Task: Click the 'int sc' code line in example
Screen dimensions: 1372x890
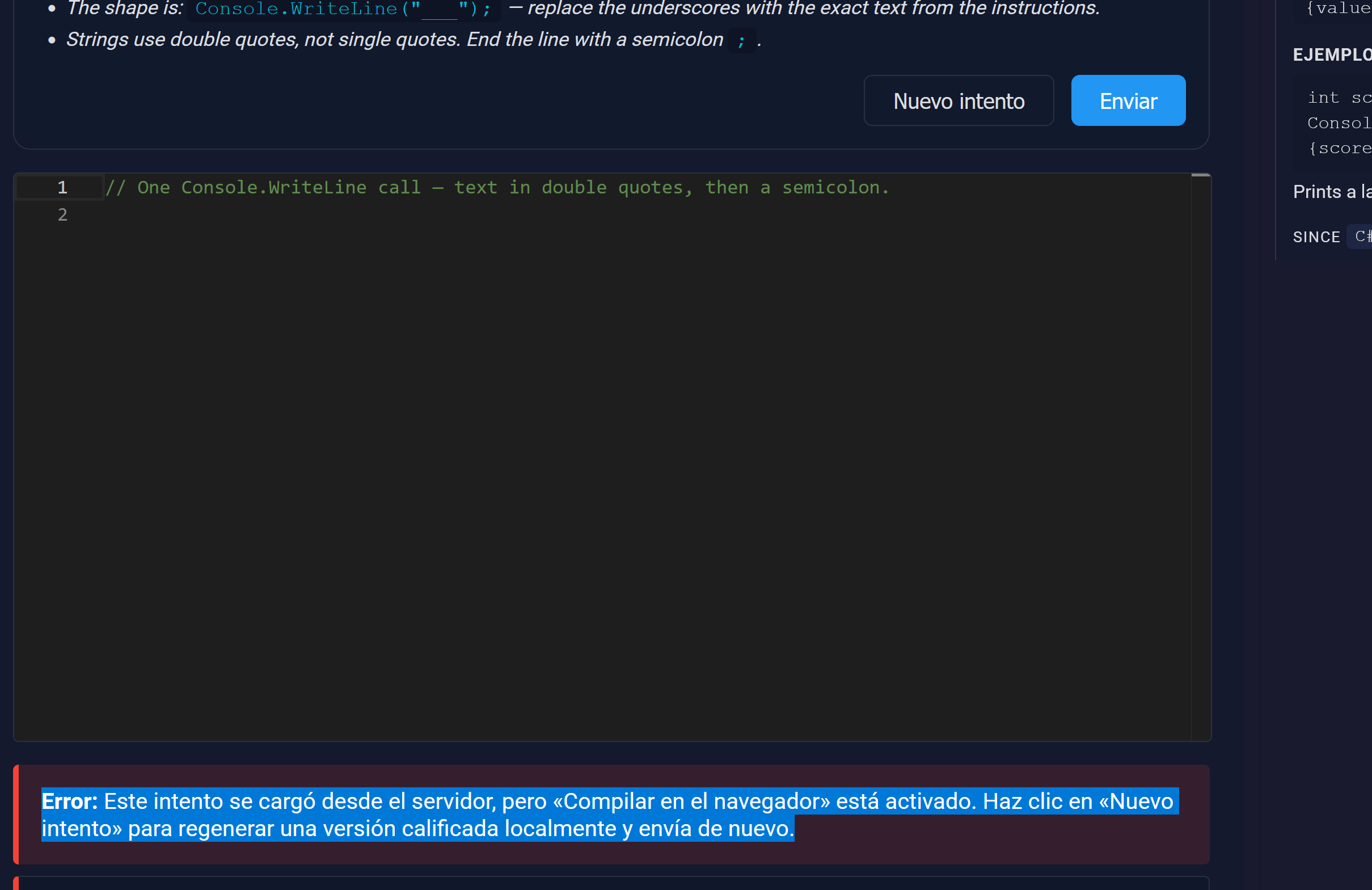Action: tap(1339, 98)
